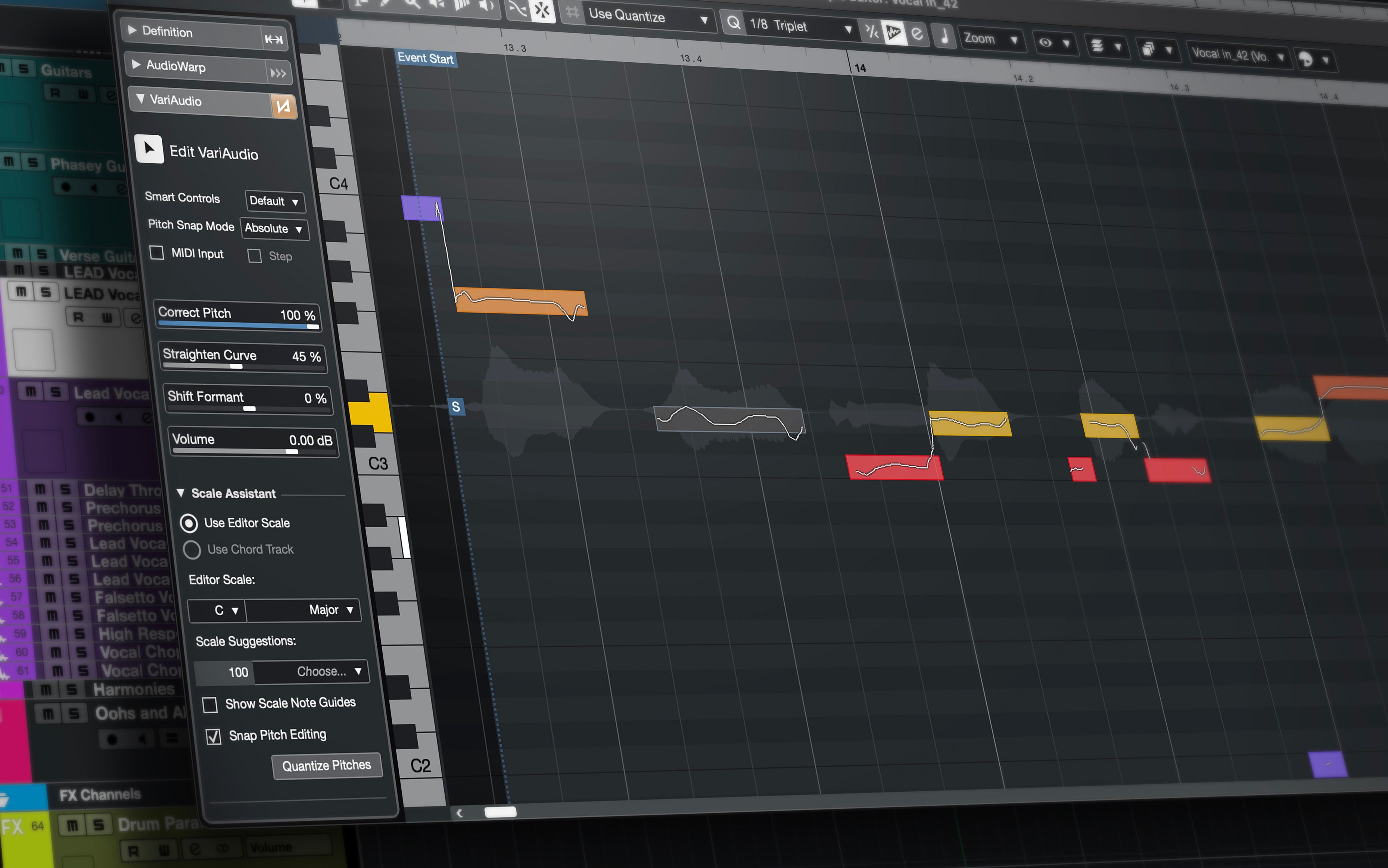The image size is (1388, 868).
Task: Toggle the Show Scale Note Guides checkbox
Action: pyautogui.click(x=210, y=703)
